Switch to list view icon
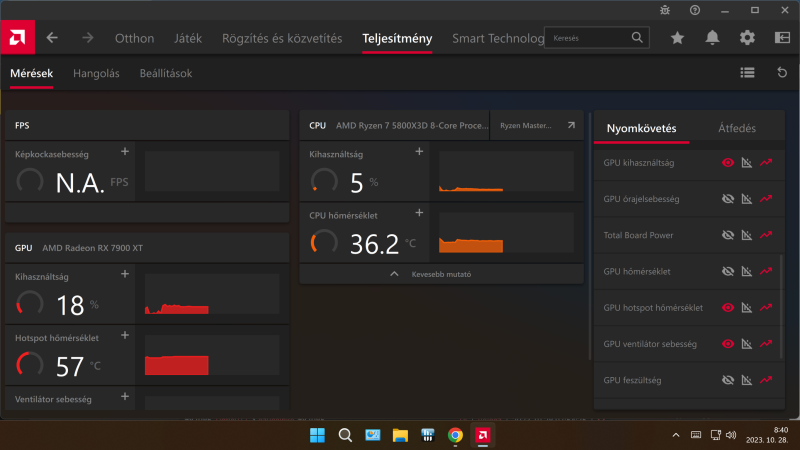 click(747, 73)
